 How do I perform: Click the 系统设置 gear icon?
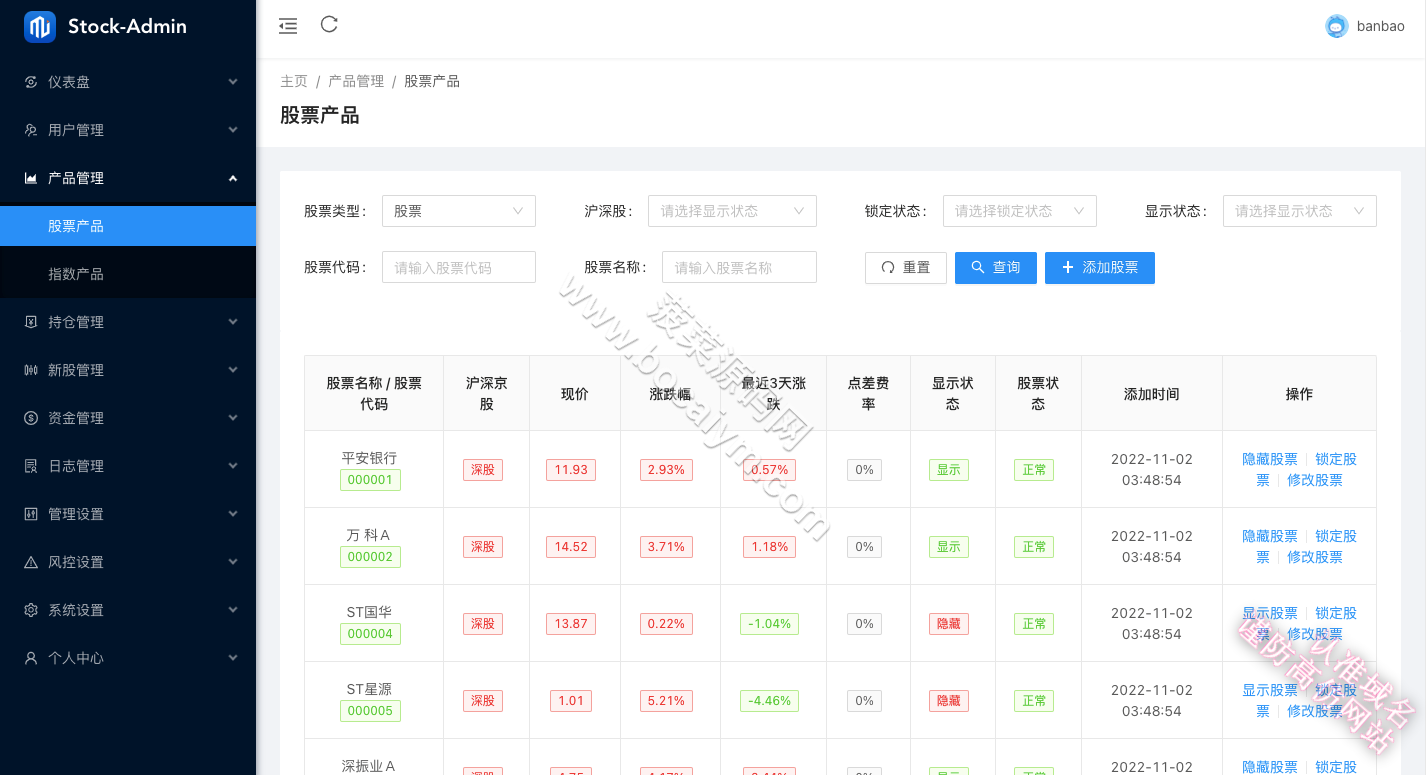(31, 610)
